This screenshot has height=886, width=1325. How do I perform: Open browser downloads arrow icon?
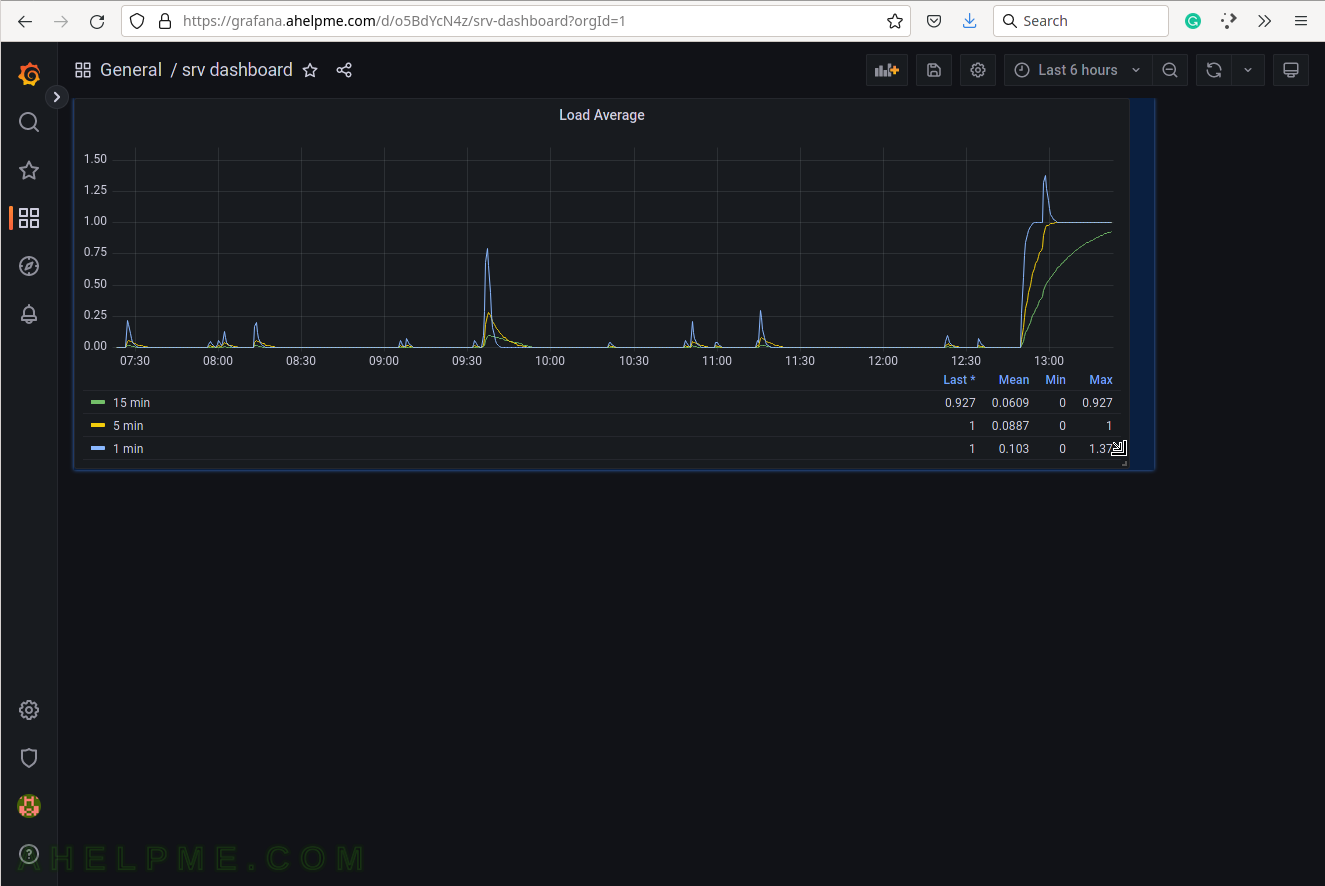coord(969,21)
